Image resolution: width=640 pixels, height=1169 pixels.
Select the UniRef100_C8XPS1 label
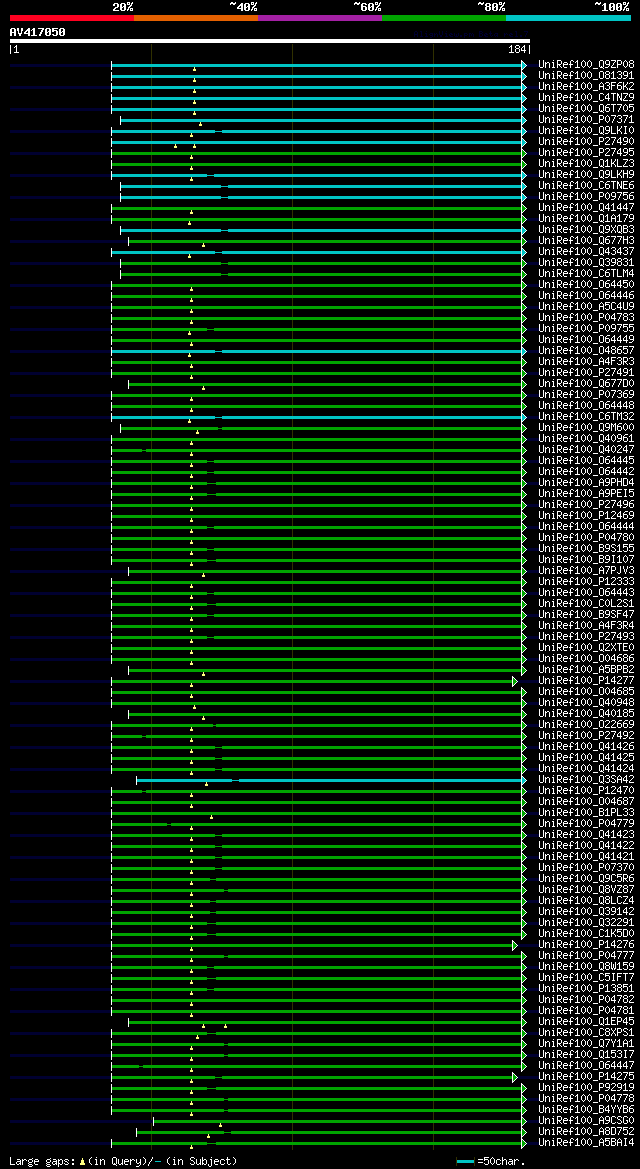pos(586,1033)
